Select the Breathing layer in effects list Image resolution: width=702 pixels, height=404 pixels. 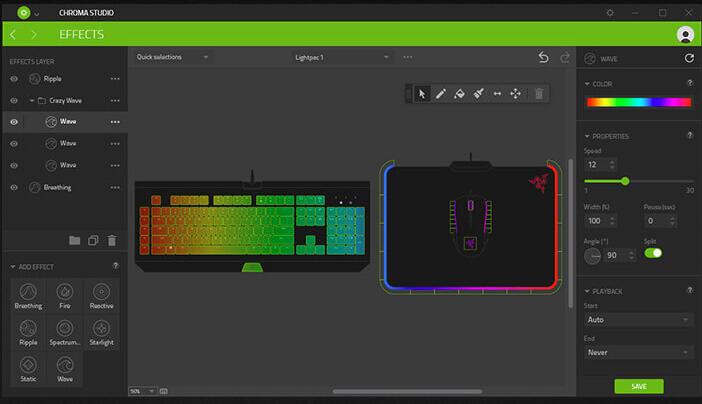(x=57, y=187)
